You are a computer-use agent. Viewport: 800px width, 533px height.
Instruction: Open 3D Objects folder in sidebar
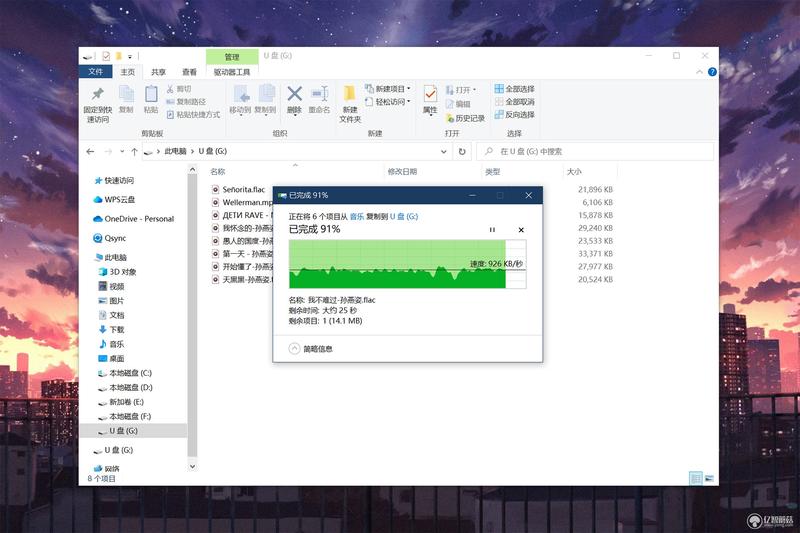117,272
